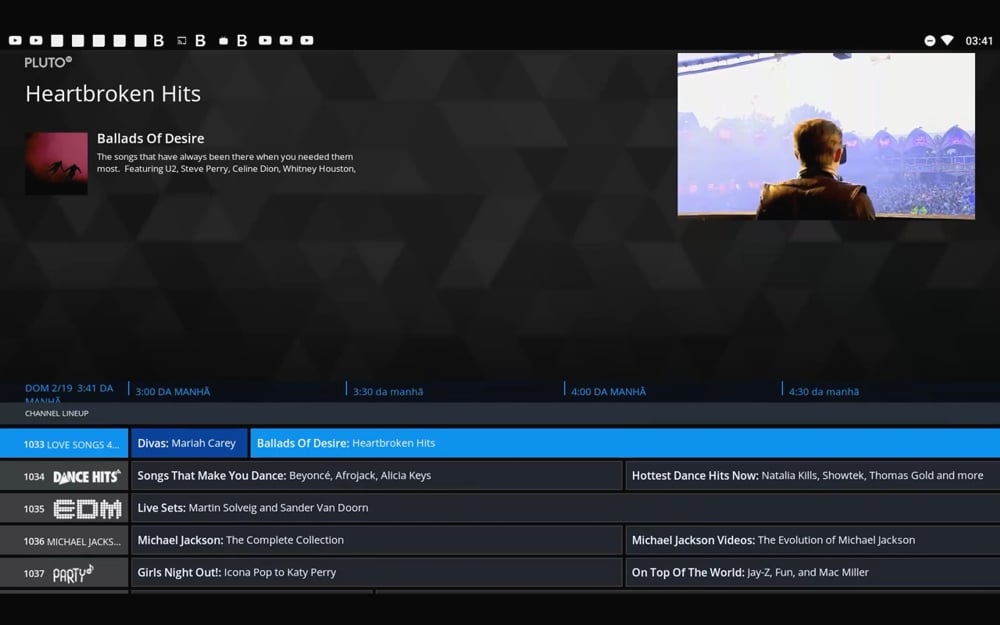
Task: Click the CHANNEL LINEUP header
Action: point(57,413)
